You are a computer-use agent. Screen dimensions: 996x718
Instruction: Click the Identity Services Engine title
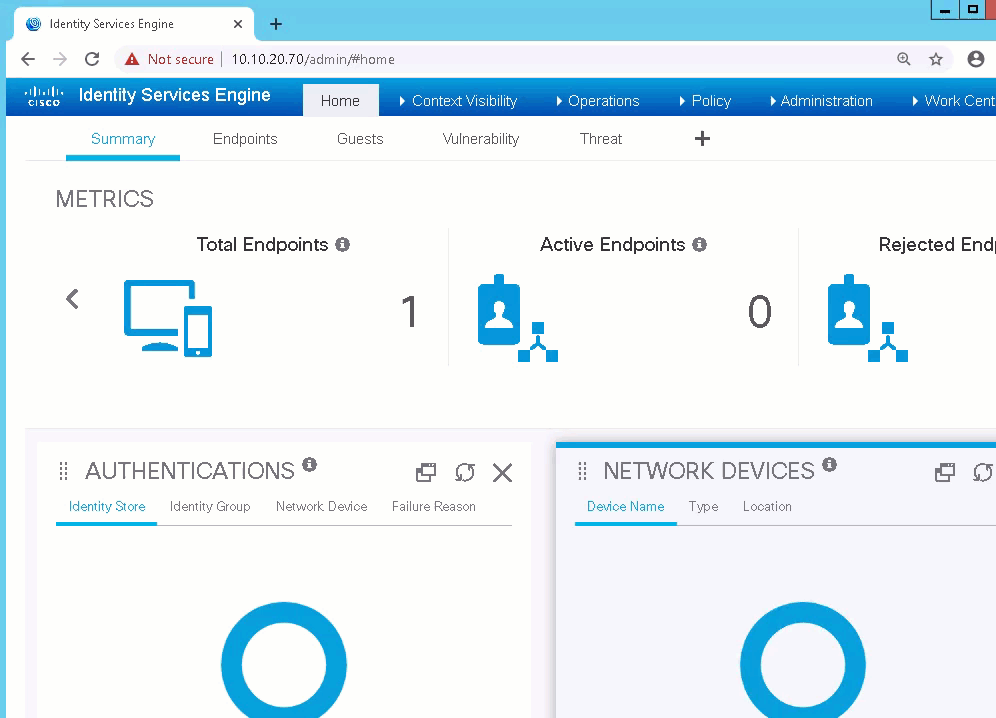[175, 95]
